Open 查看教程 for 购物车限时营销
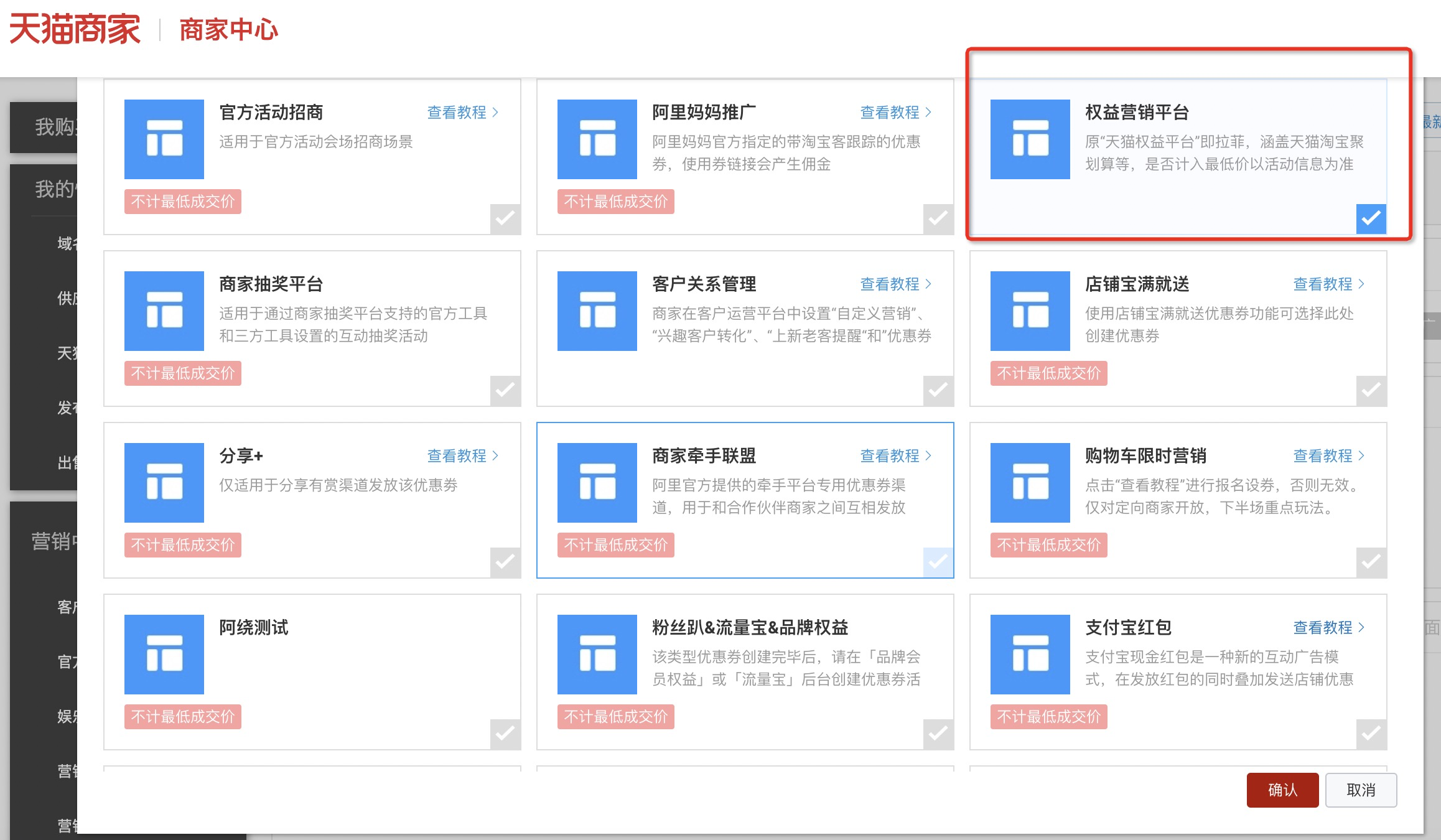Viewport: 1441px width, 840px height. click(1329, 456)
